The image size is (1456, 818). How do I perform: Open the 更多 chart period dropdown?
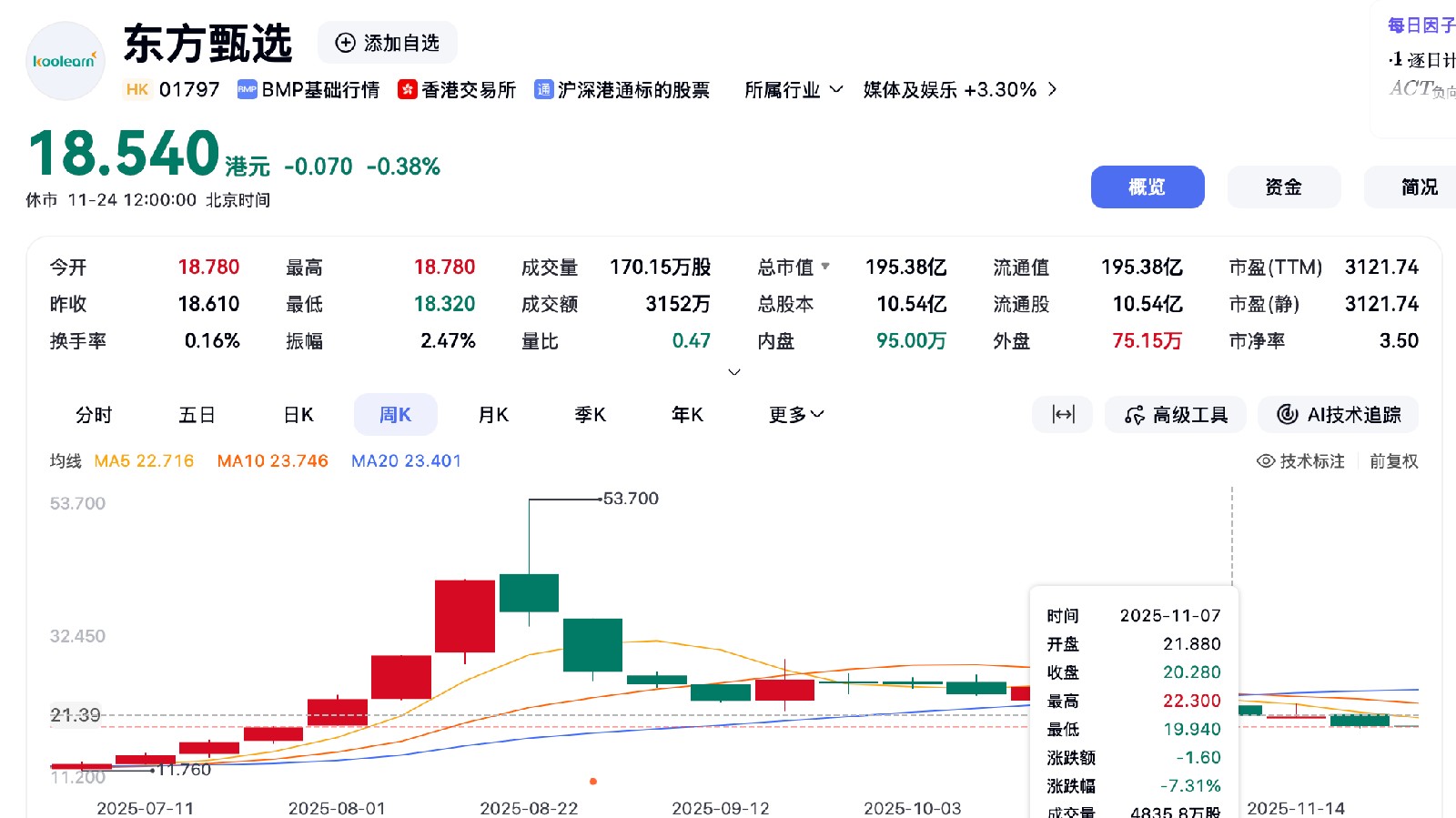796,415
